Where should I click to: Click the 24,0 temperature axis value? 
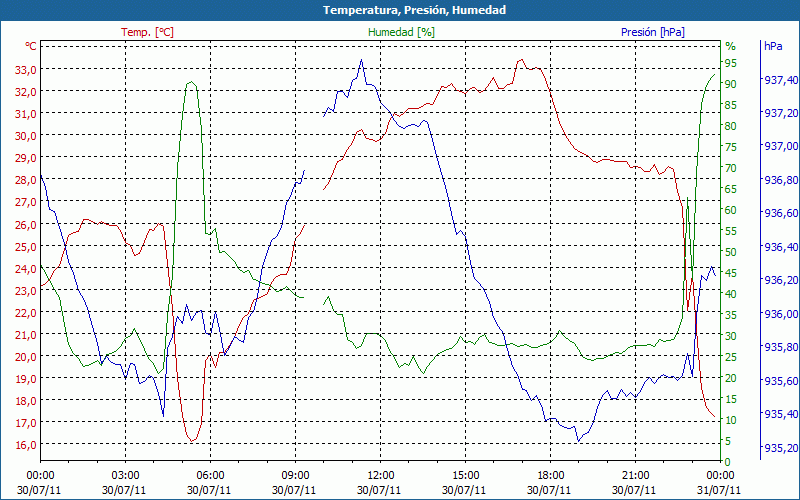(26, 268)
